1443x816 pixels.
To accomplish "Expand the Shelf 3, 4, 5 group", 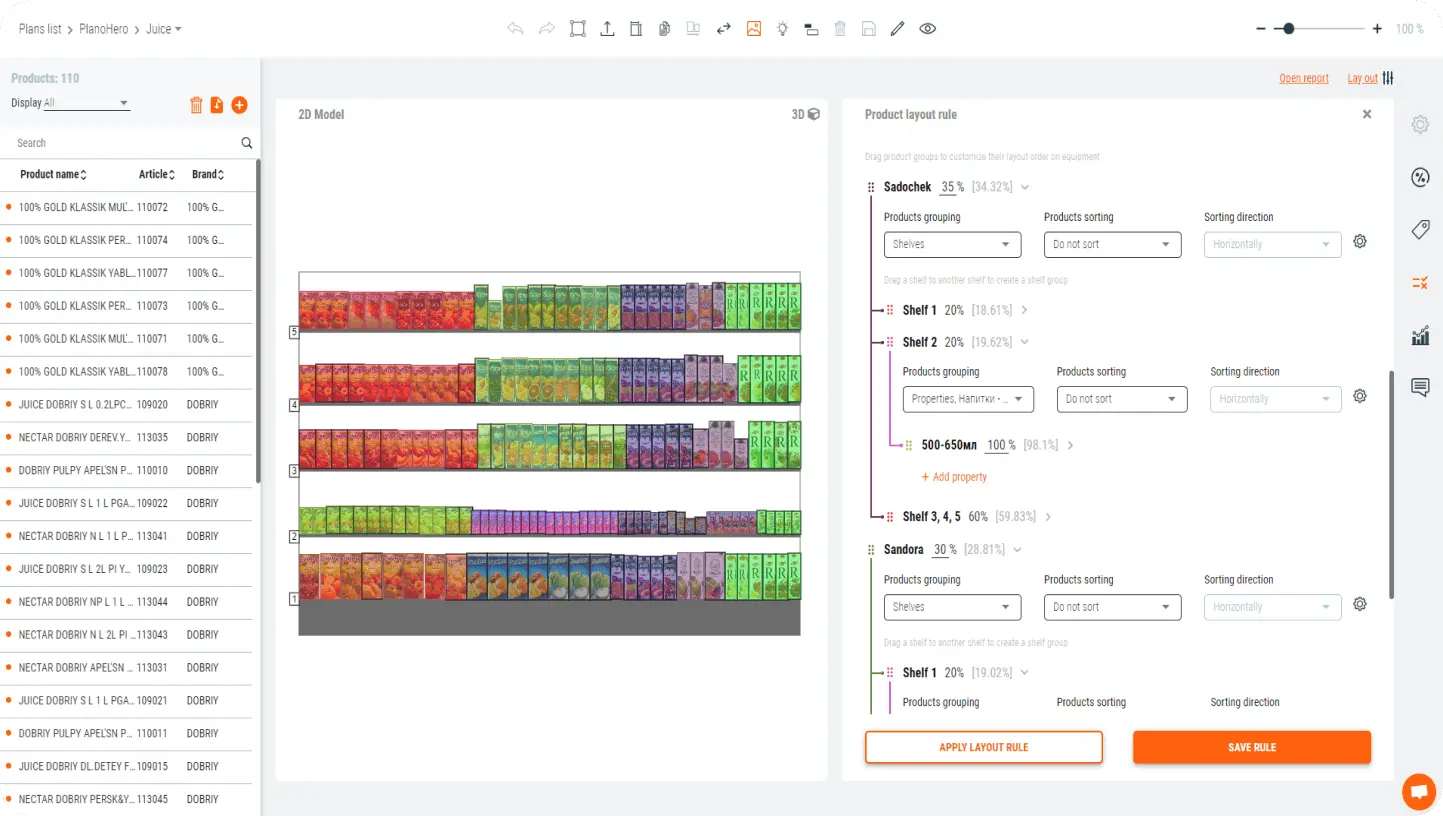I will point(1048,517).
